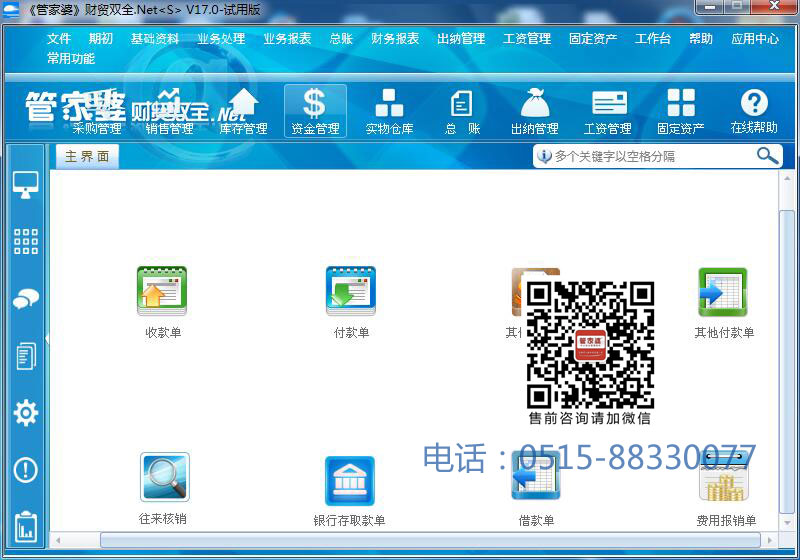The height and width of the screenshot is (560, 800).
Task: Select 资金管理 dollar icon
Action: [x=315, y=111]
